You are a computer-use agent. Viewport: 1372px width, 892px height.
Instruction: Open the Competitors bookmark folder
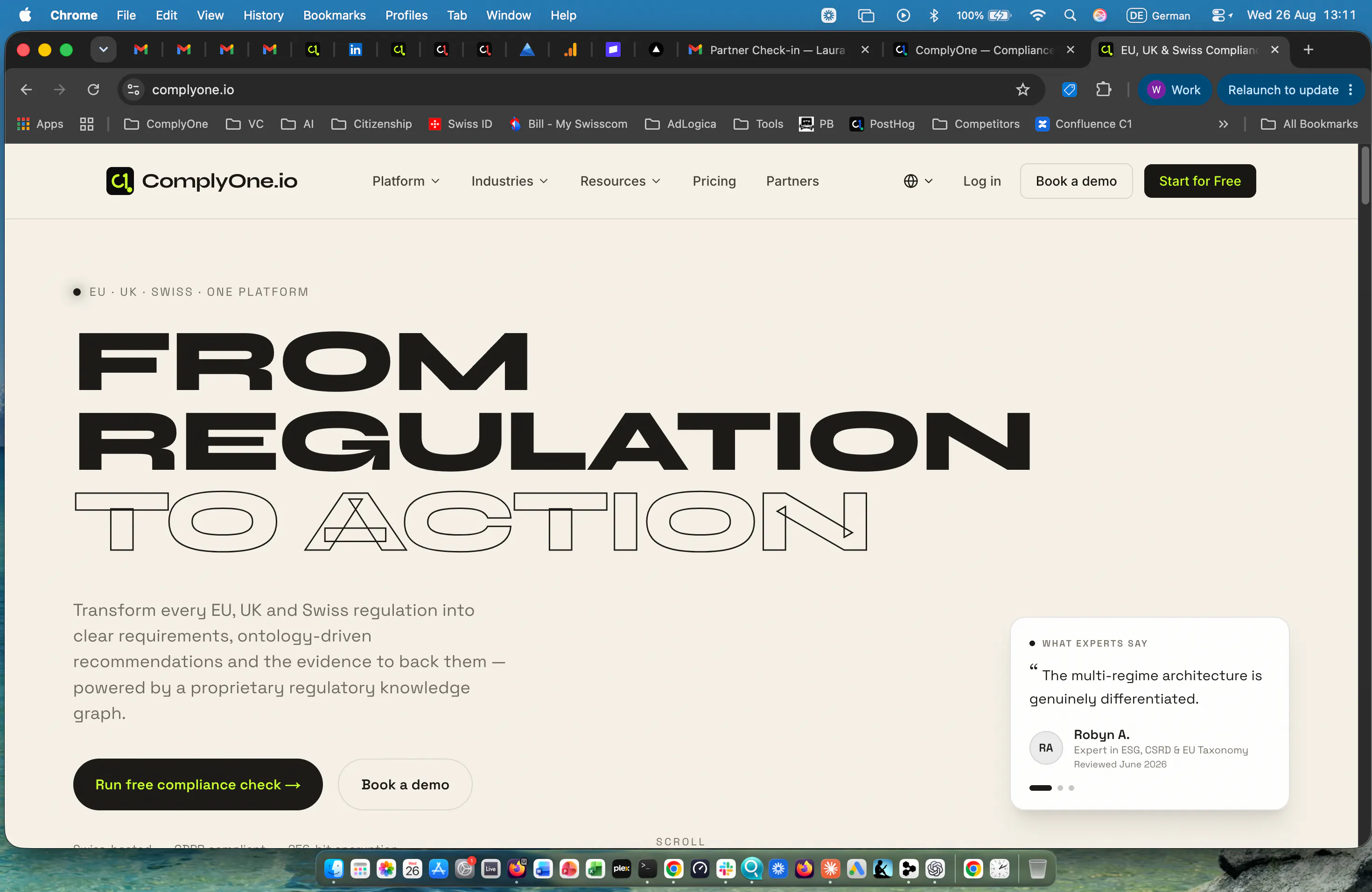pos(975,124)
